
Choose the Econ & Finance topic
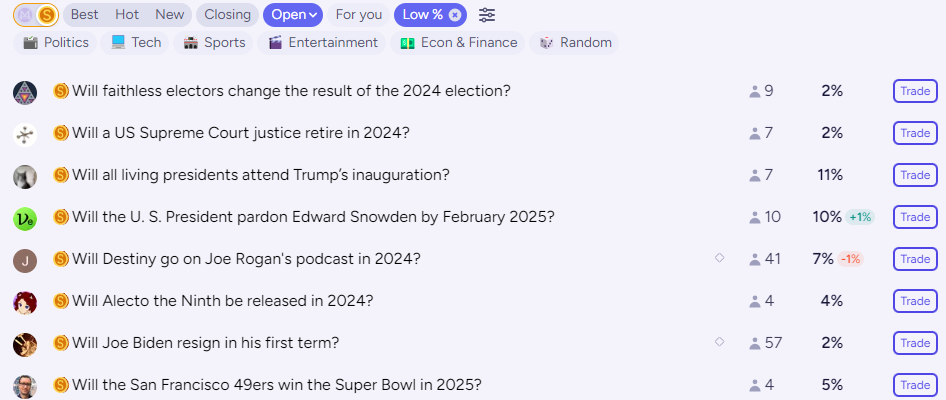458,43
